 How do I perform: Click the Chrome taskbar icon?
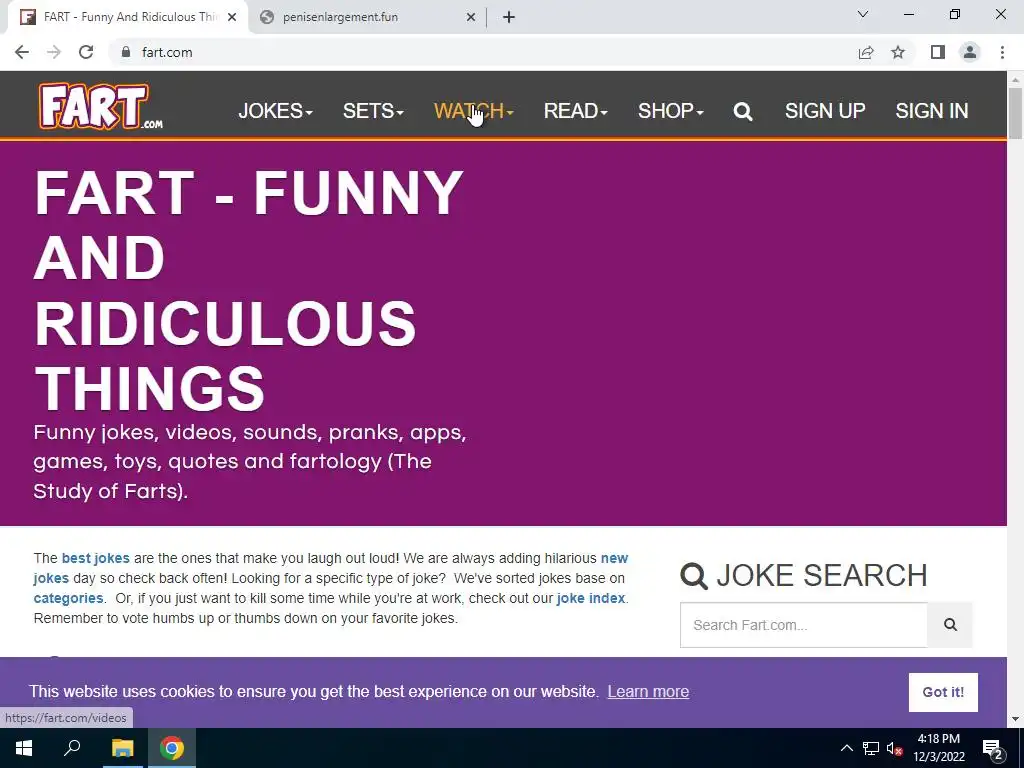coord(172,748)
